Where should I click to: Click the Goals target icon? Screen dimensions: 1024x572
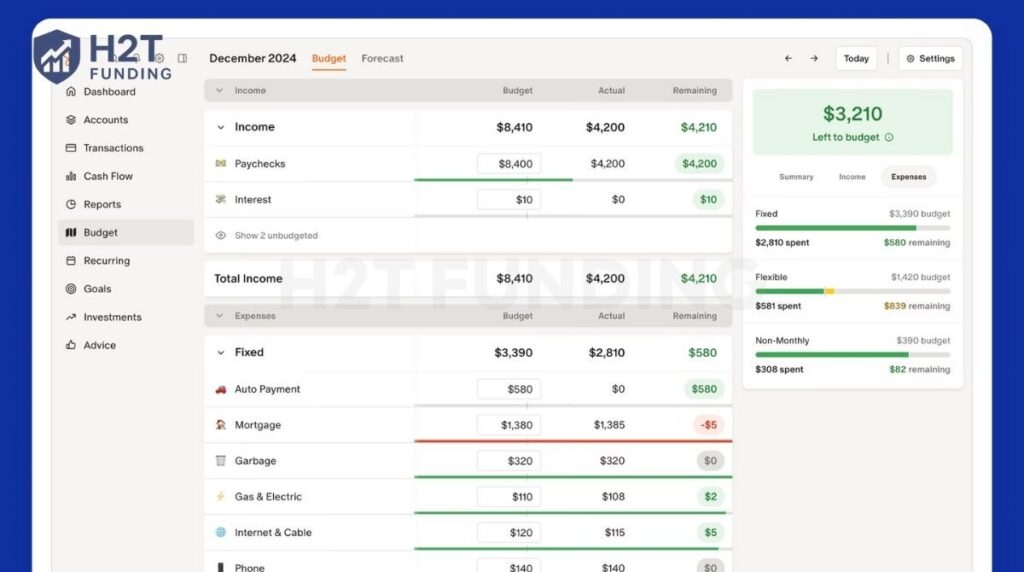tap(71, 289)
